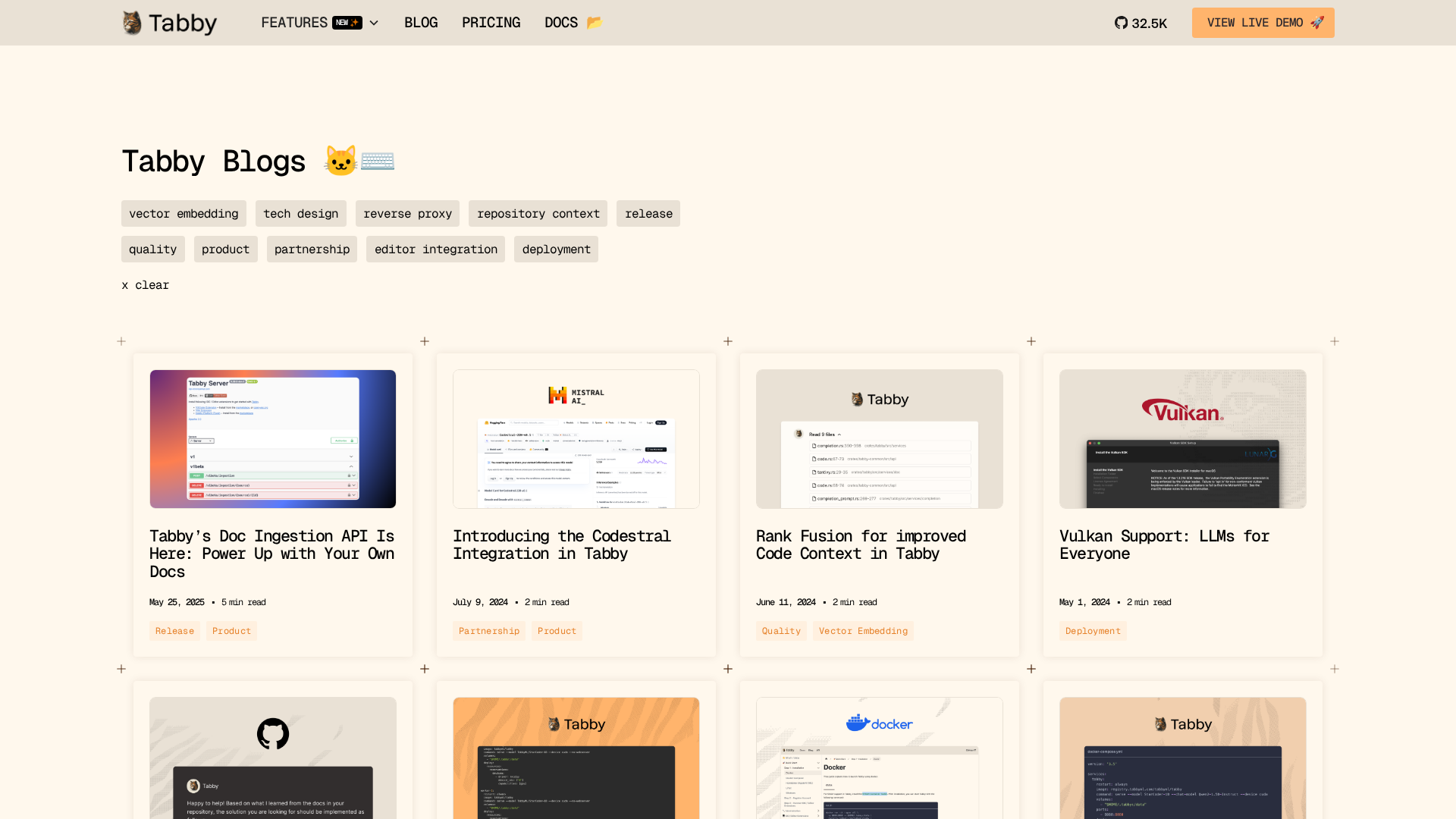Click the Vector Embedding label on Rank Fusion card

[x=863, y=631]
